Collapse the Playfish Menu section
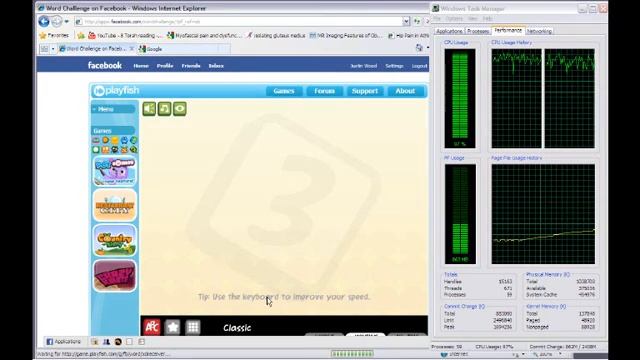This screenshot has height=360, width=640. click(x=113, y=109)
